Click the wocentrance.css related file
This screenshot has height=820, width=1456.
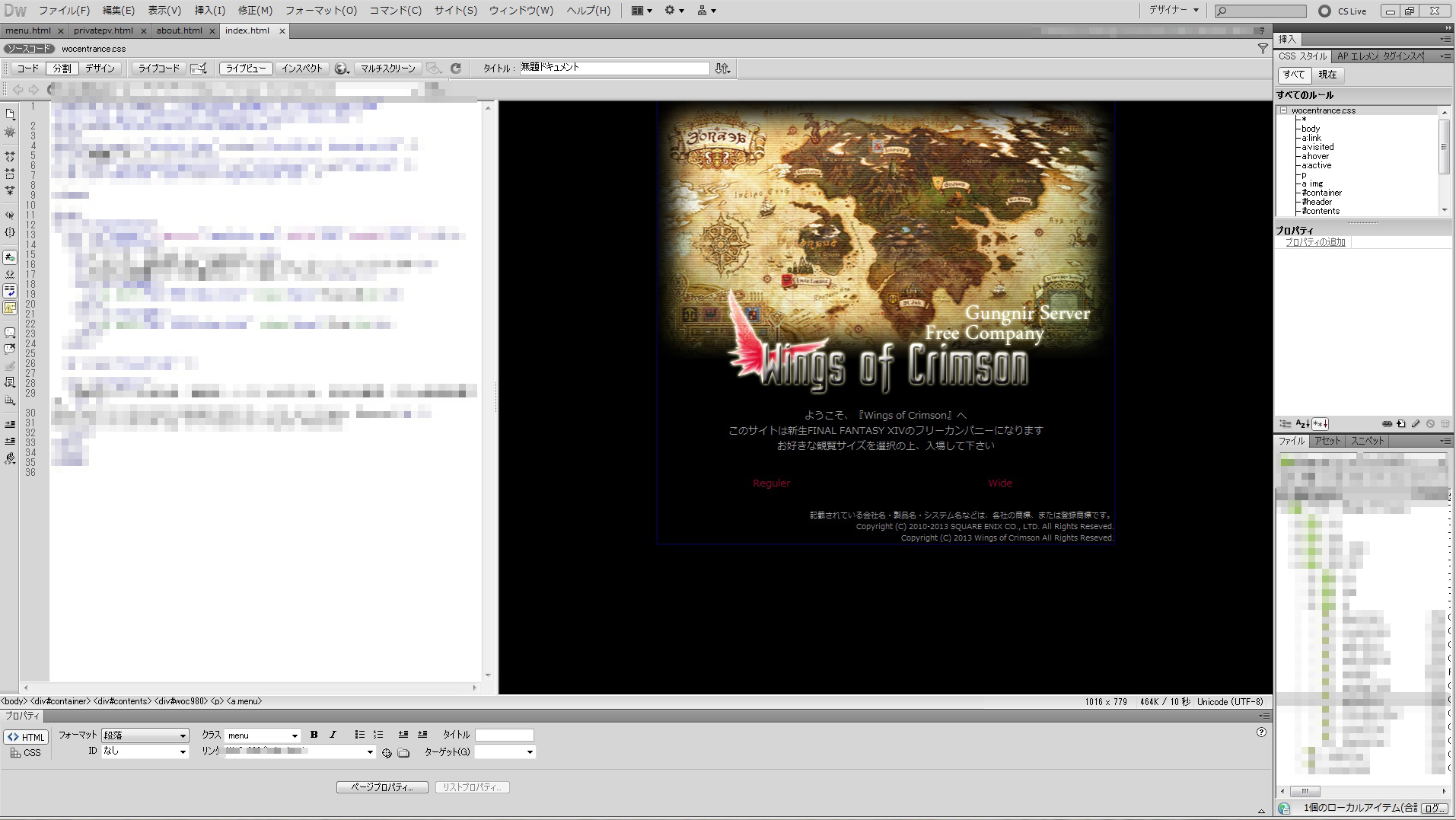point(94,49)
